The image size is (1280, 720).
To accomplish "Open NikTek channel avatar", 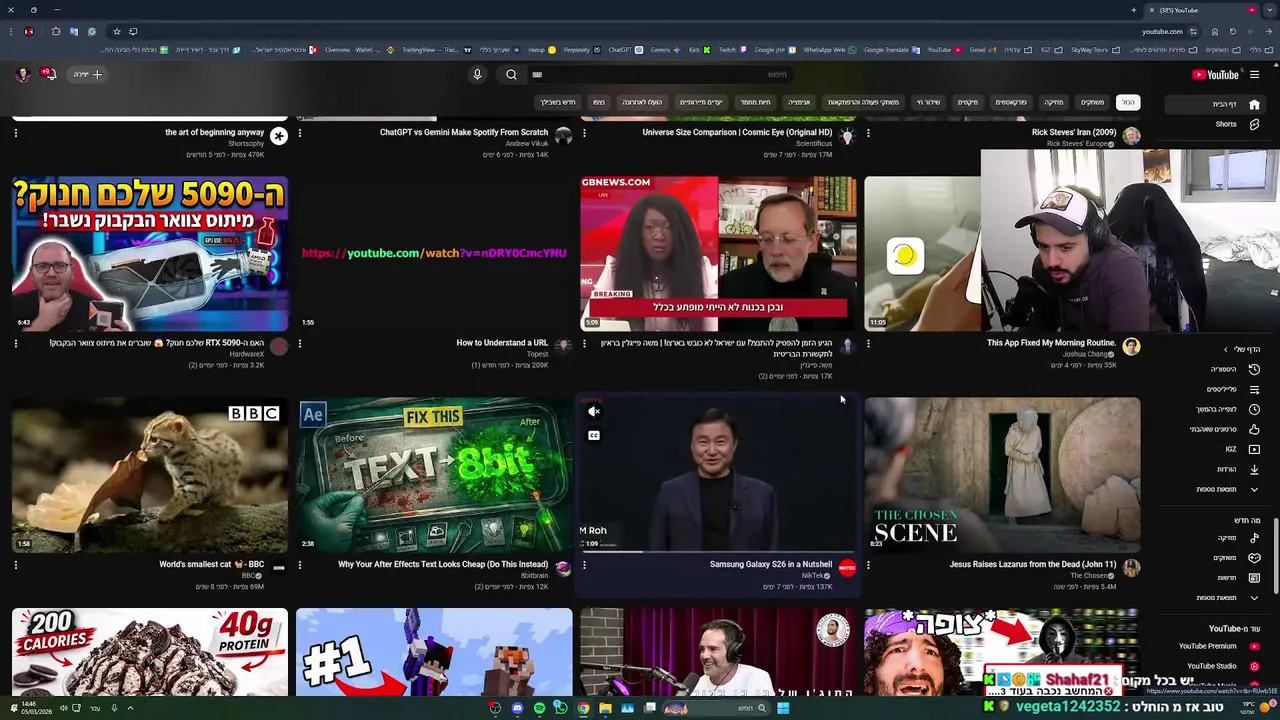I will pos(847,568).
